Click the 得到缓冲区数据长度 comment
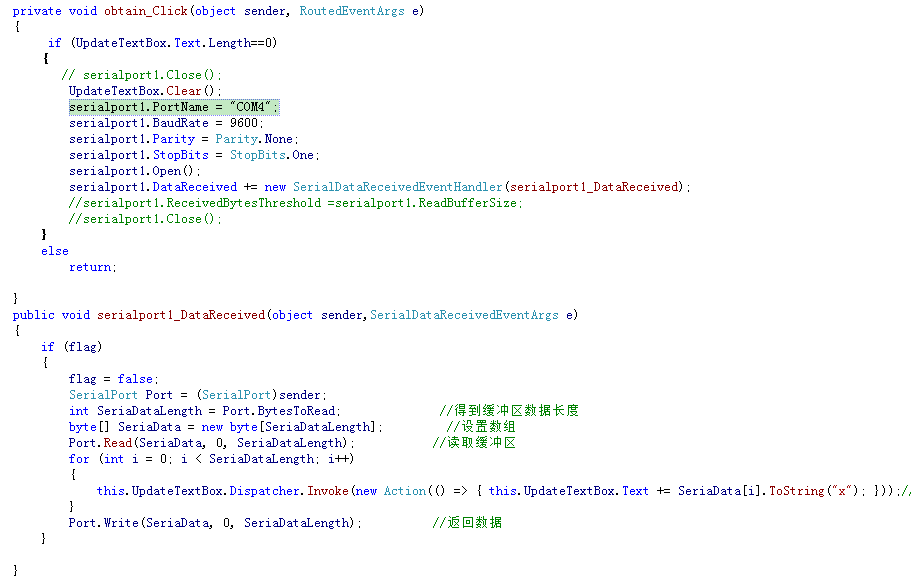 509,411
